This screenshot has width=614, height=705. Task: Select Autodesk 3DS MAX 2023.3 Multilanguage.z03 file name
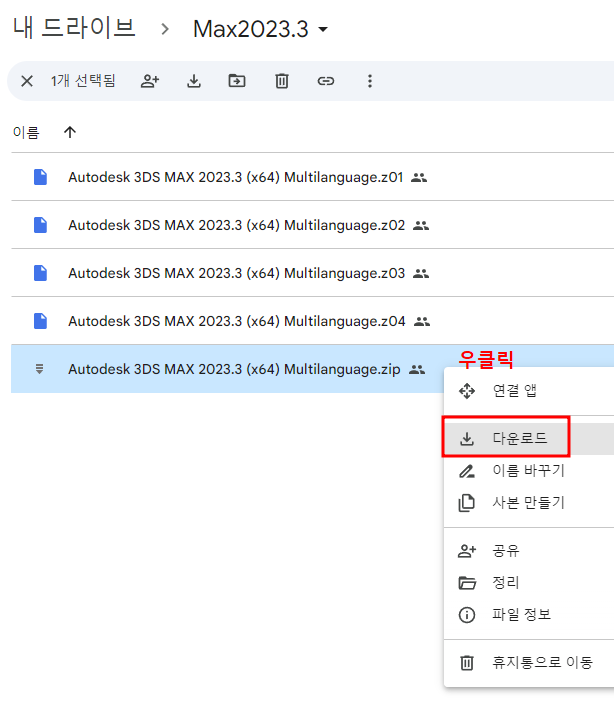click(236, 273)
